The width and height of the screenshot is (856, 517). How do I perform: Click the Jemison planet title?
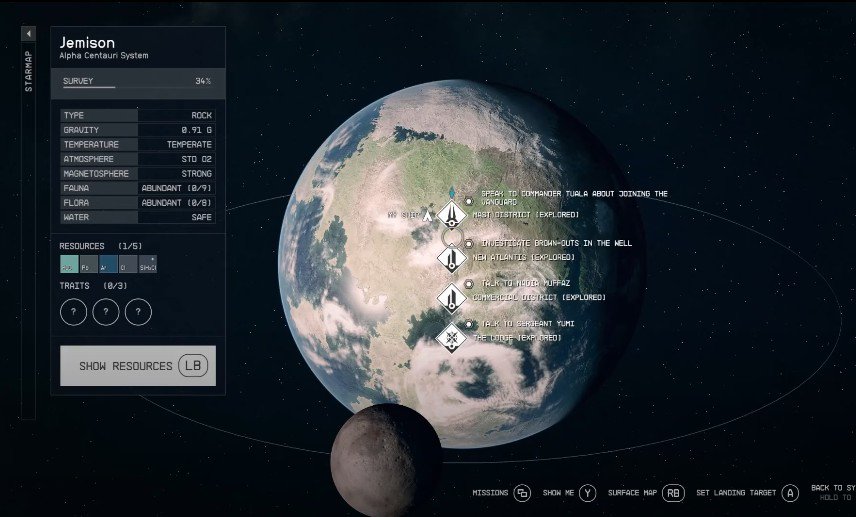87,43
